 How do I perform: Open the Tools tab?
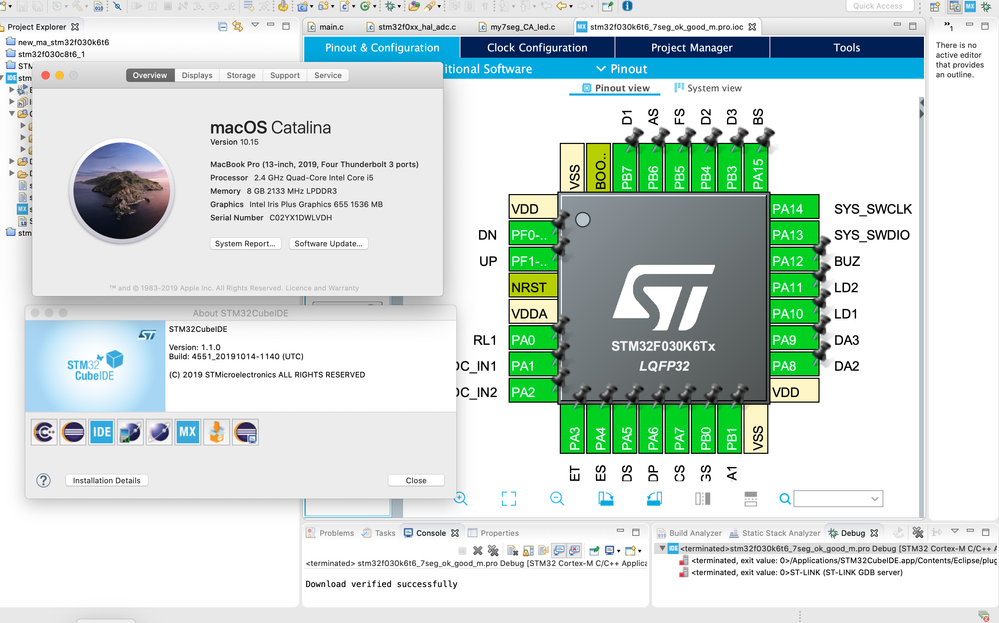point(847,47)
